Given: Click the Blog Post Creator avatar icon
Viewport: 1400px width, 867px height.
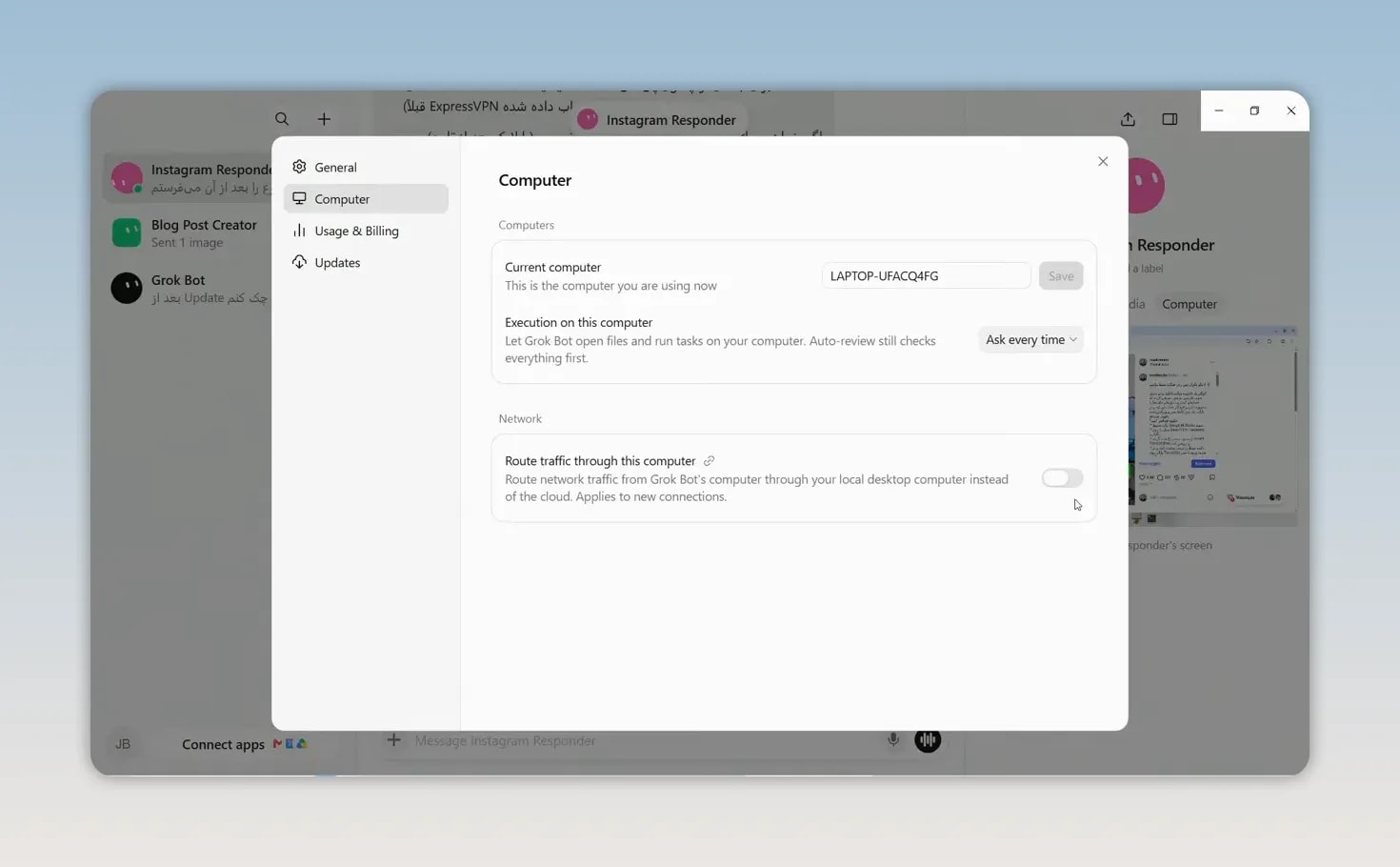Looking at the screenshot, I should 127,232.
